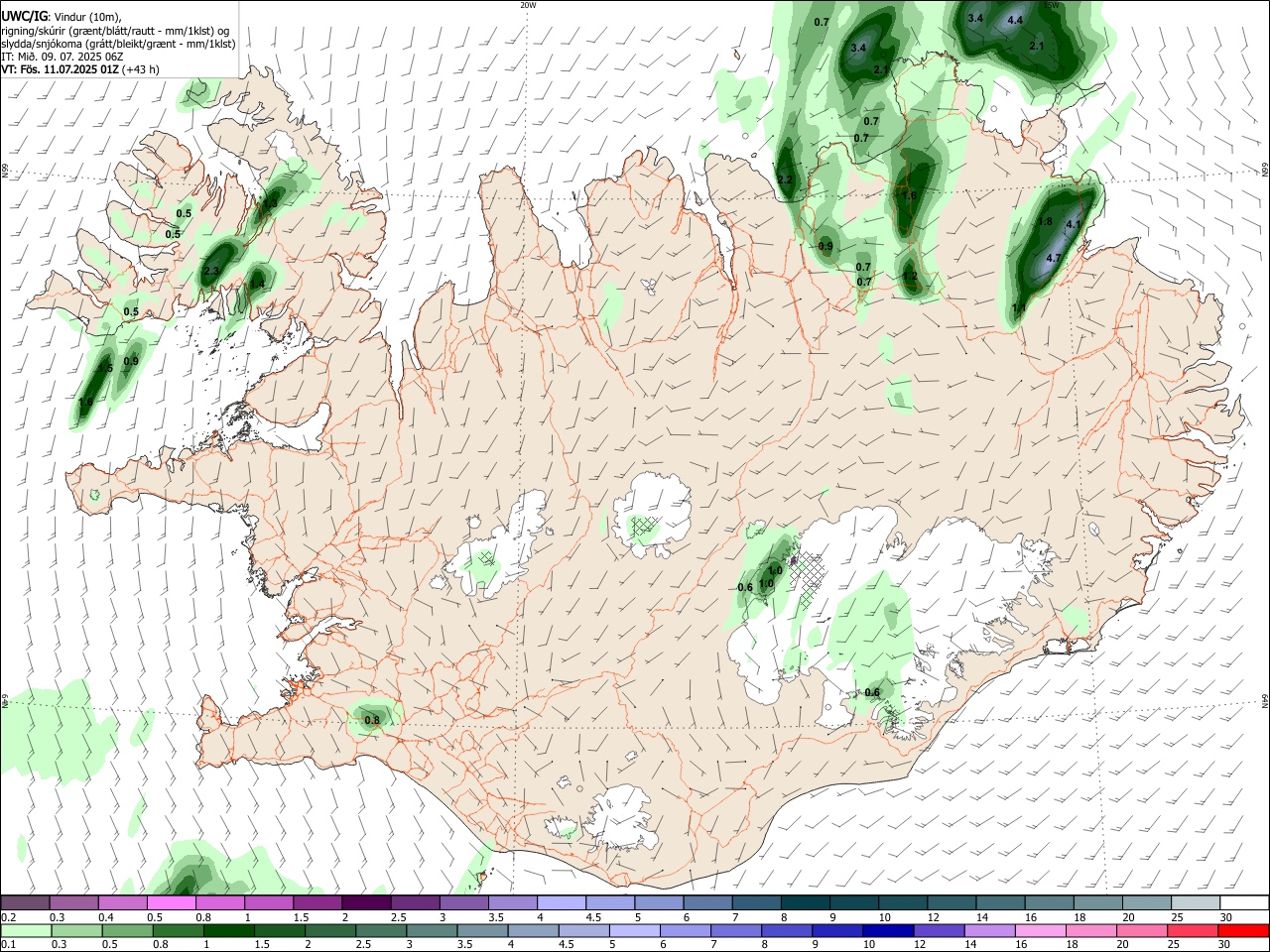Click the darkest purple legend swatch labeled 2
This screenshot has height=952, width=1270.
pos(365,902)
